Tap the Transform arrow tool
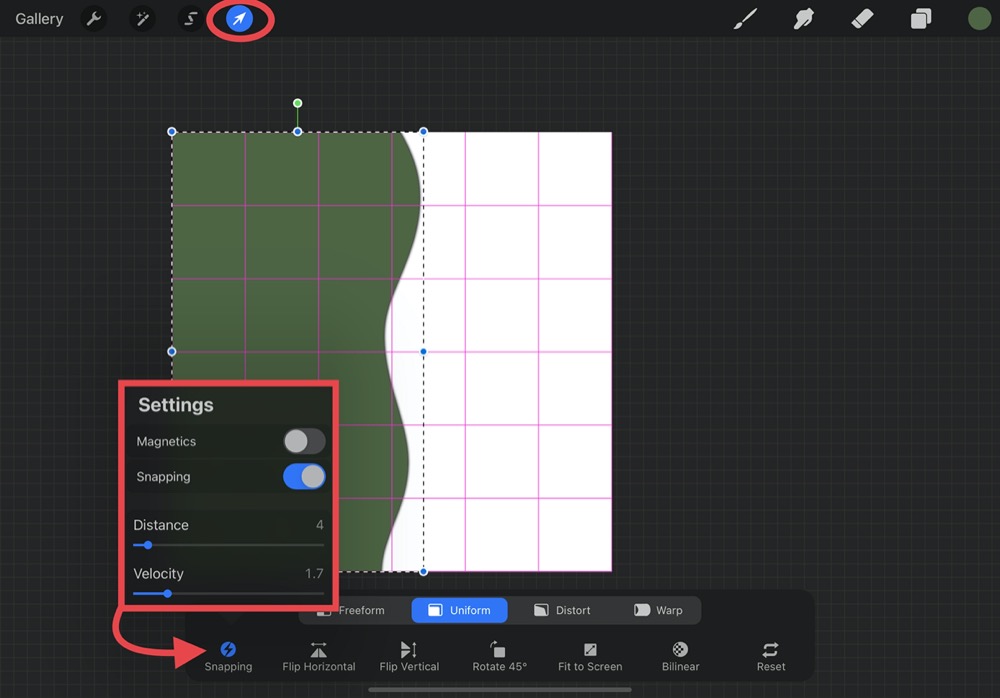Screen dimensions: 1000x698 (239, 19)
